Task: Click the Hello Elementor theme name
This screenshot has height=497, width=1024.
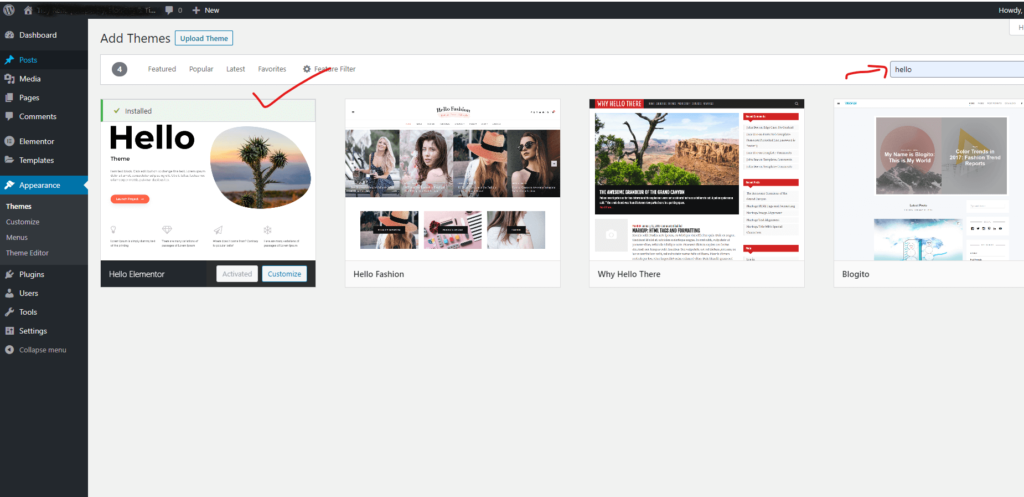Action: click(136, 274)
